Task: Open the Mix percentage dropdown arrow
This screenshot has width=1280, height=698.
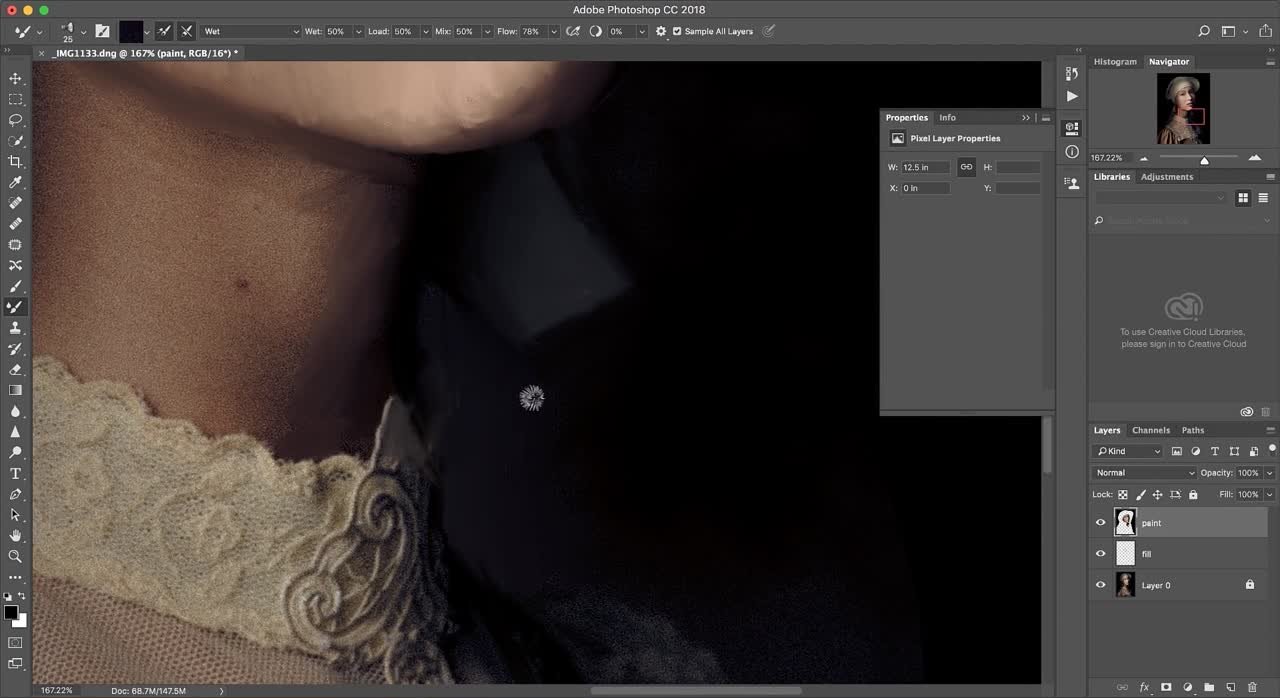Action: (486, 32)
